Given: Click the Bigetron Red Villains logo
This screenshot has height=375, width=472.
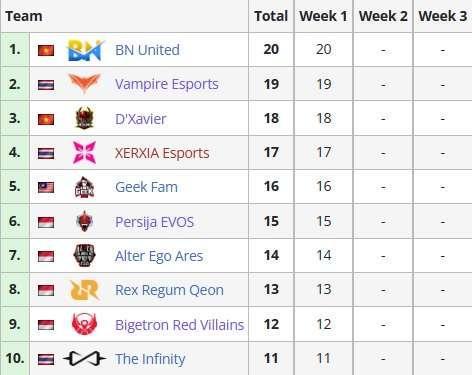Looking at the screenshot, I should click(x=84, y=324).
